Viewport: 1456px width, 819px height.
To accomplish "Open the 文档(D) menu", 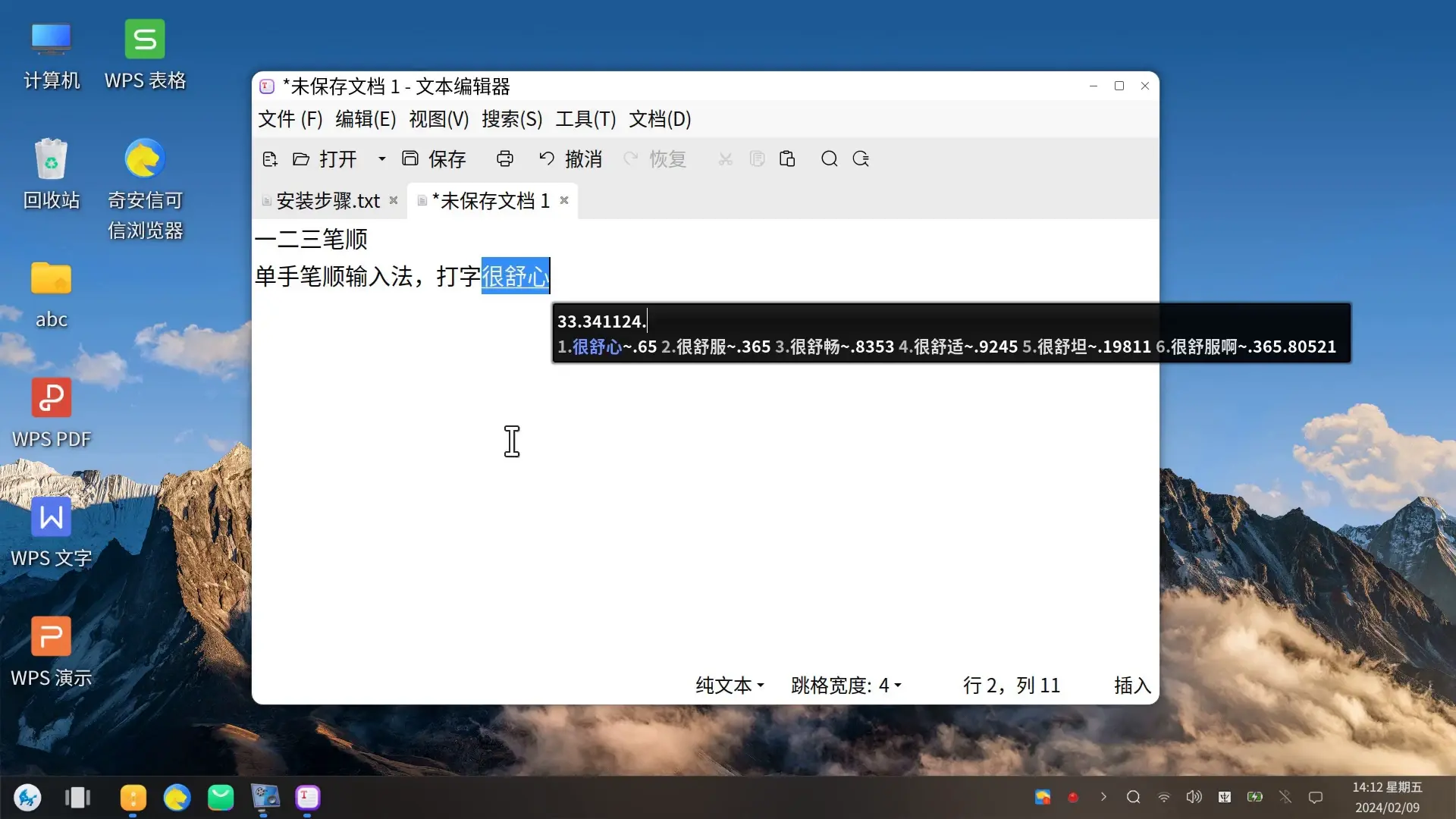I will pyautogui.click(x=660, y=119).
